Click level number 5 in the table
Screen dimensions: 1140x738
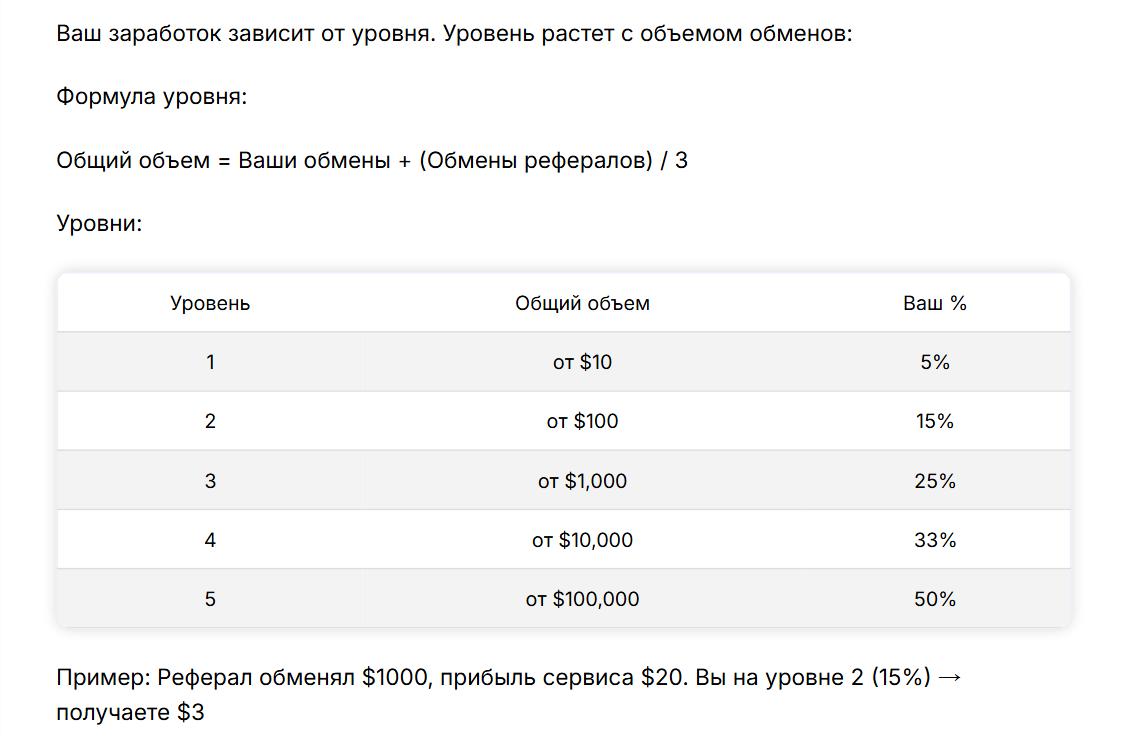pos(210,599)
